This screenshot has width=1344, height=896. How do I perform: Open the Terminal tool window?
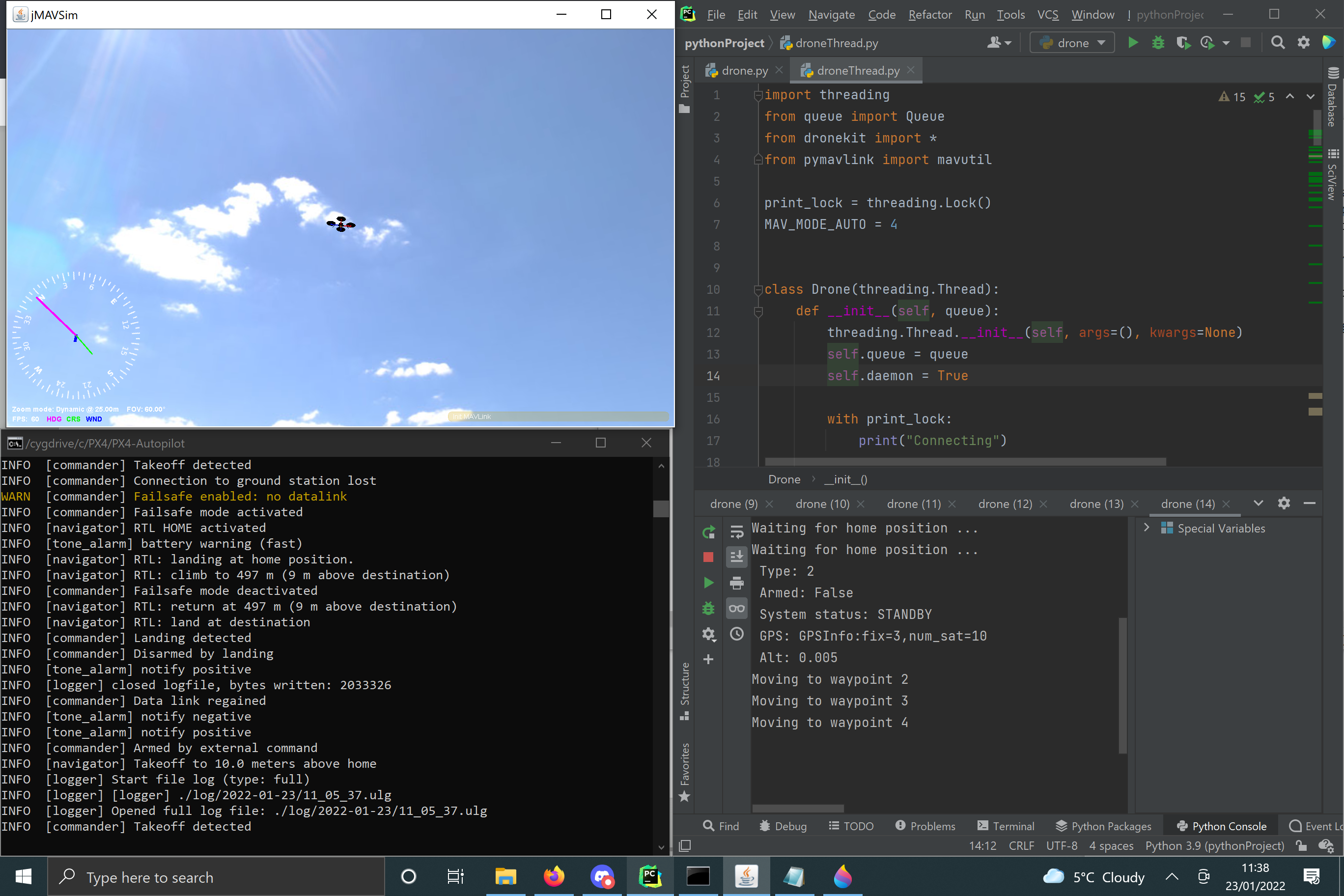click(x=1006, y=826)
